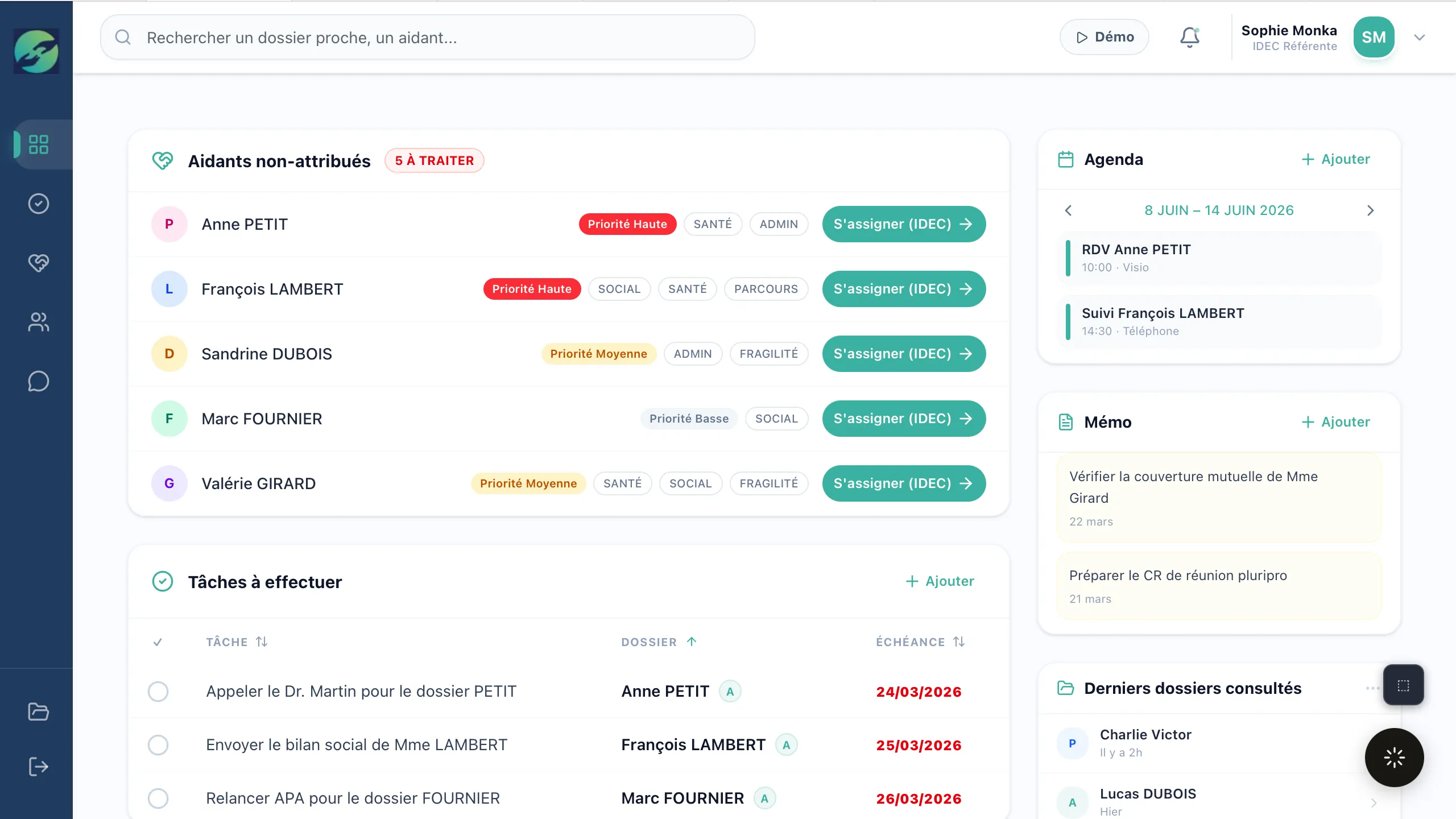1456x819 pixels.
Task: Open the notifications bell
Action: click(1189, 38)
